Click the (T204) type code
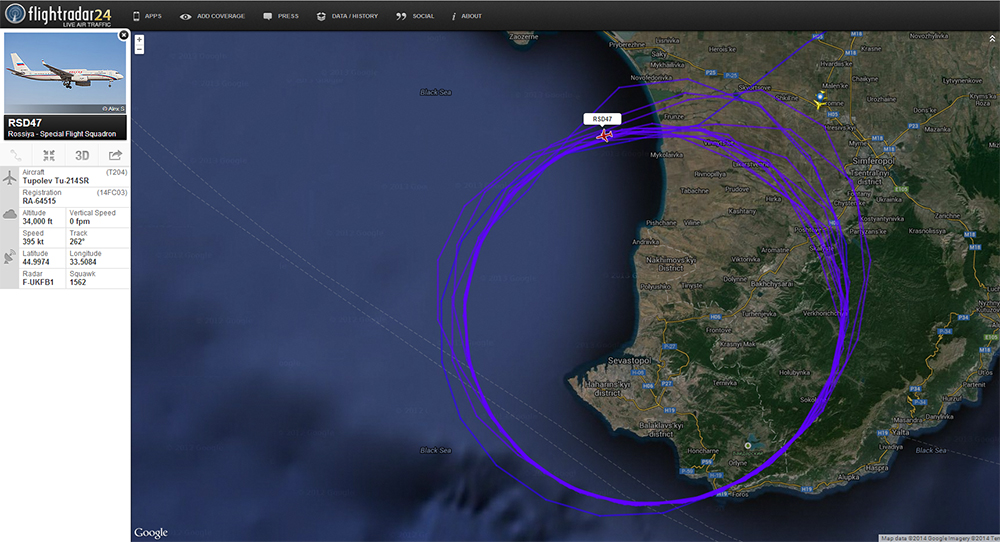Image resolution: width=1000 pixels, height=542 pixels. pyautogui.click(x=117, y=172)
